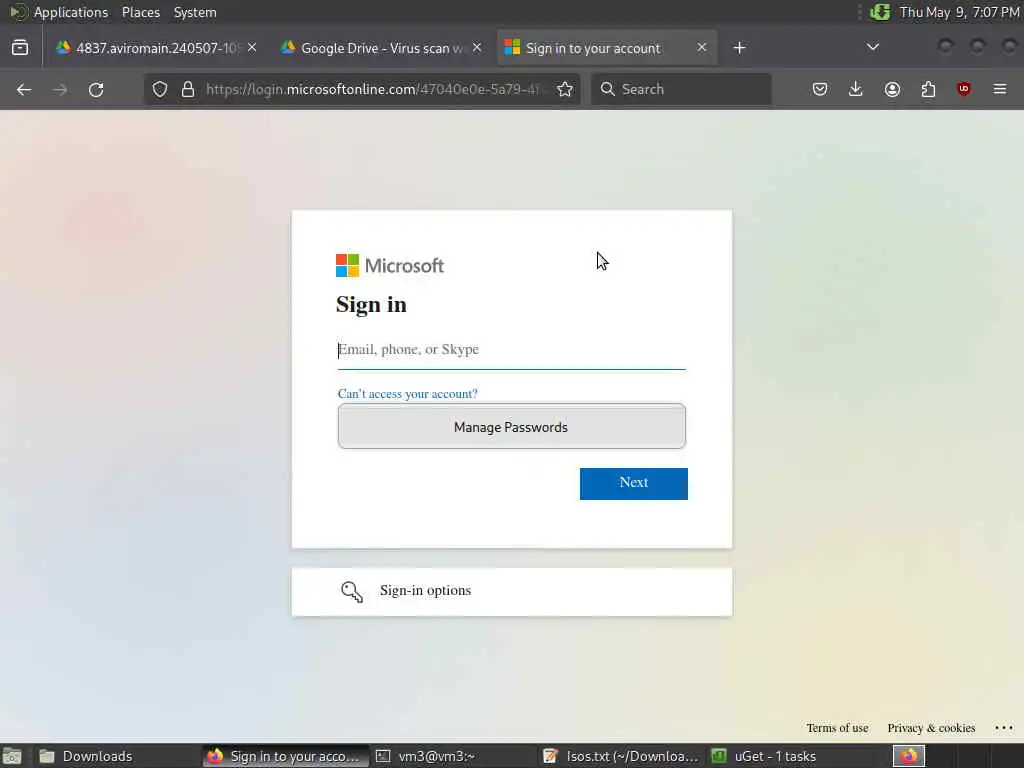1024x768 pixels.
Task: Click the update notifier tray icon
Action: 880,12
